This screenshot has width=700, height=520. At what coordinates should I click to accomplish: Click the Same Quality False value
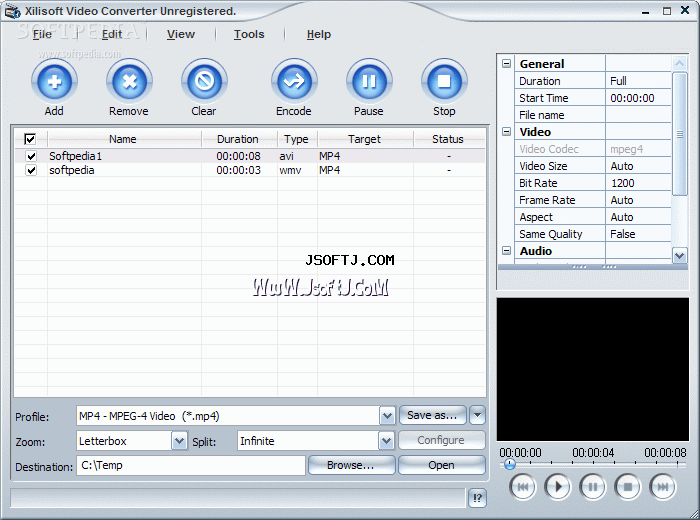click(638, 234)
